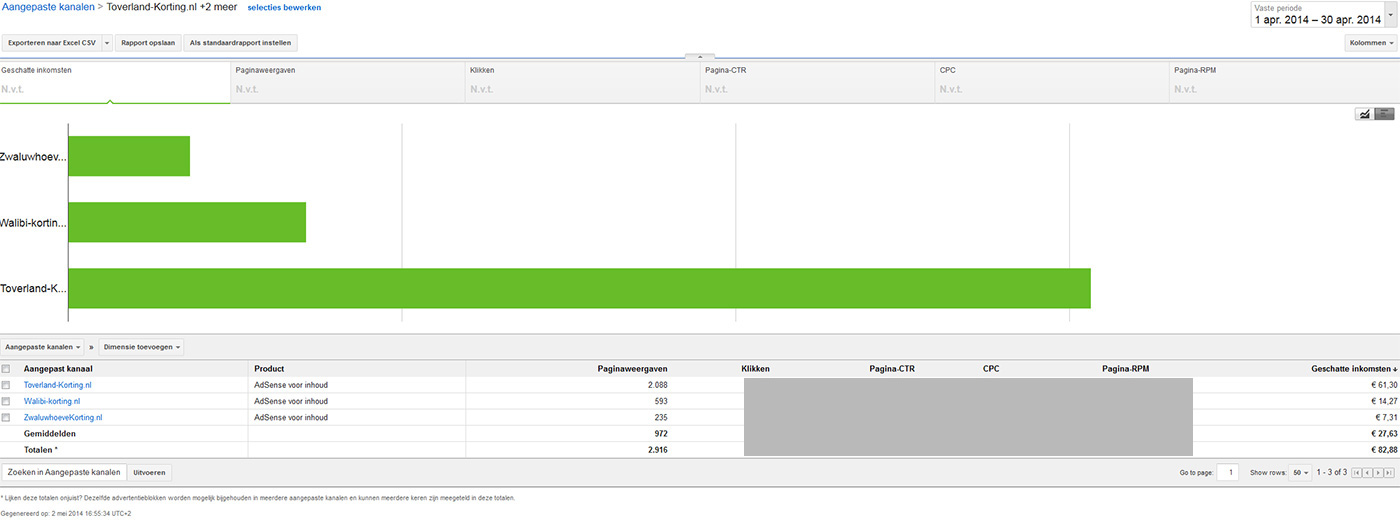Click the 2.916 total page views cell
Screen dimensions: 1400x523
pos(657,450)
